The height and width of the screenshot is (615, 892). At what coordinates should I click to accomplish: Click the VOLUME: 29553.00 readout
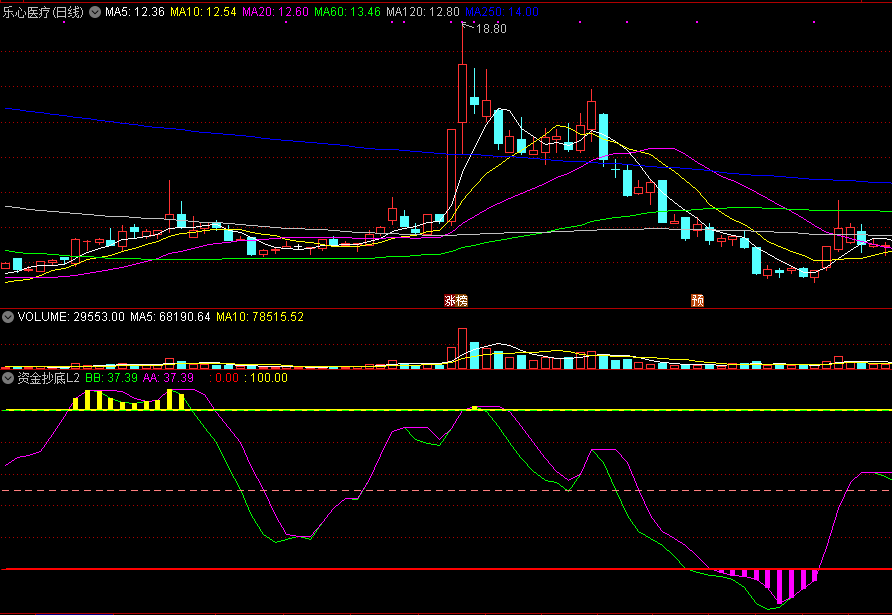click(x=71, y=317)
